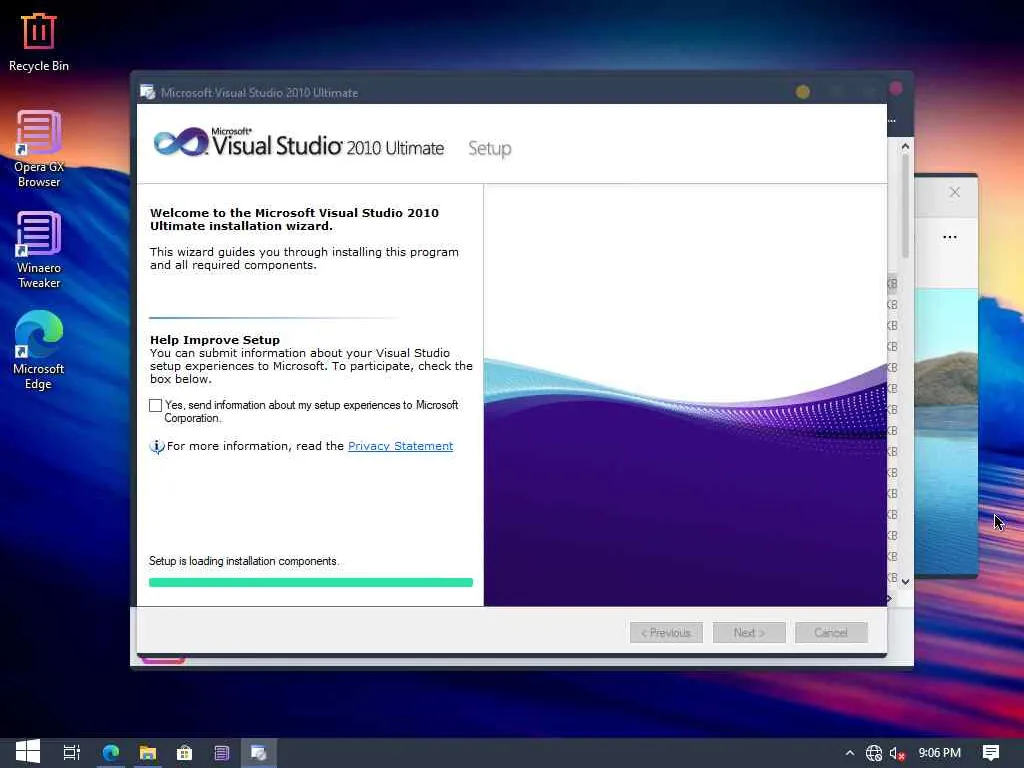Click the red dot in title bar

896,88
